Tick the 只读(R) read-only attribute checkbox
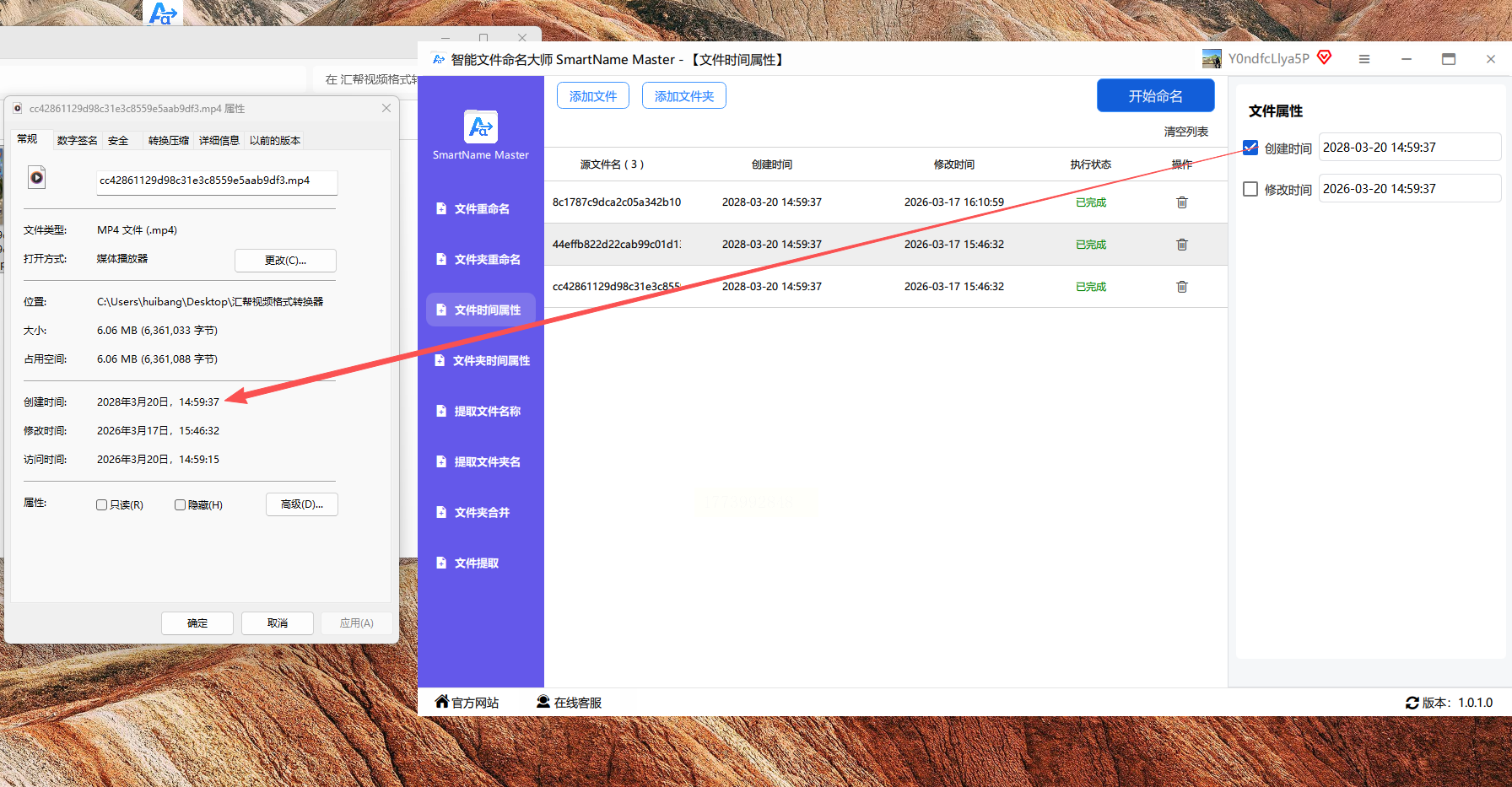Screen dimensions: 1512x787 [102, 505]
